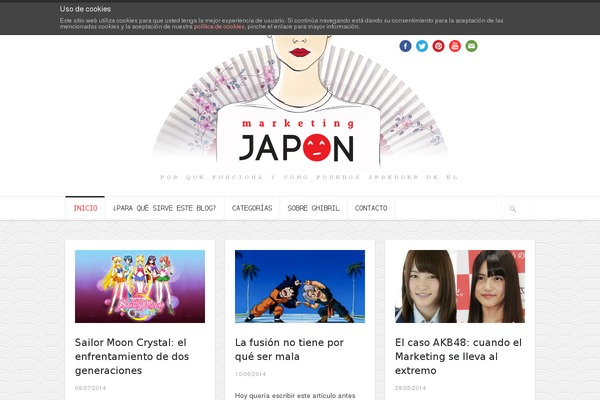Click the Uso de cookies heading
Screen dimensions: 600x400
tap(85, 9)
